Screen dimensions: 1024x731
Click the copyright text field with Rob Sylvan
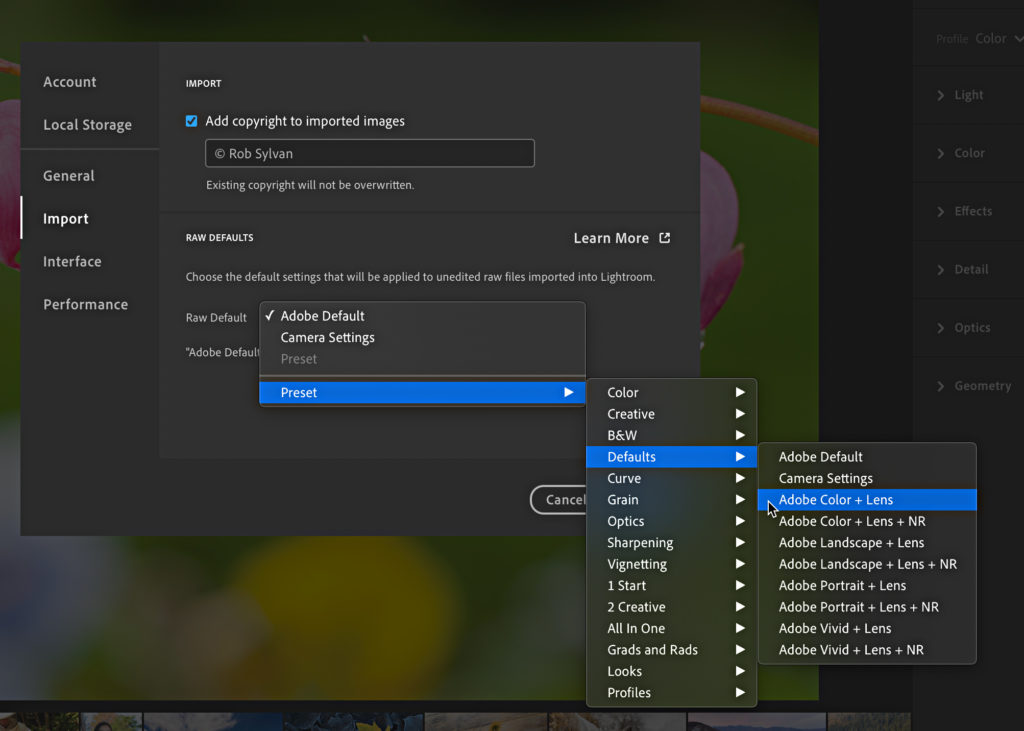click(x=370, y=154)
